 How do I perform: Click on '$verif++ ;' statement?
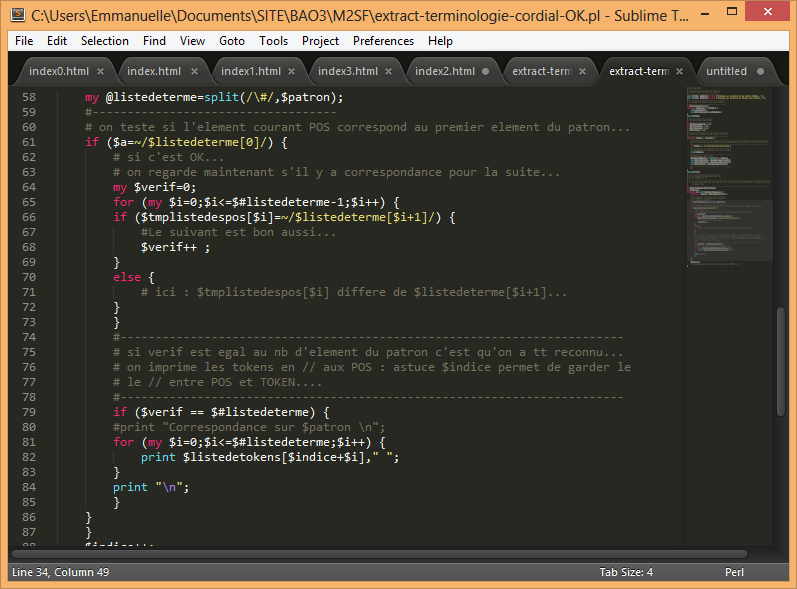tap(175, 247)
